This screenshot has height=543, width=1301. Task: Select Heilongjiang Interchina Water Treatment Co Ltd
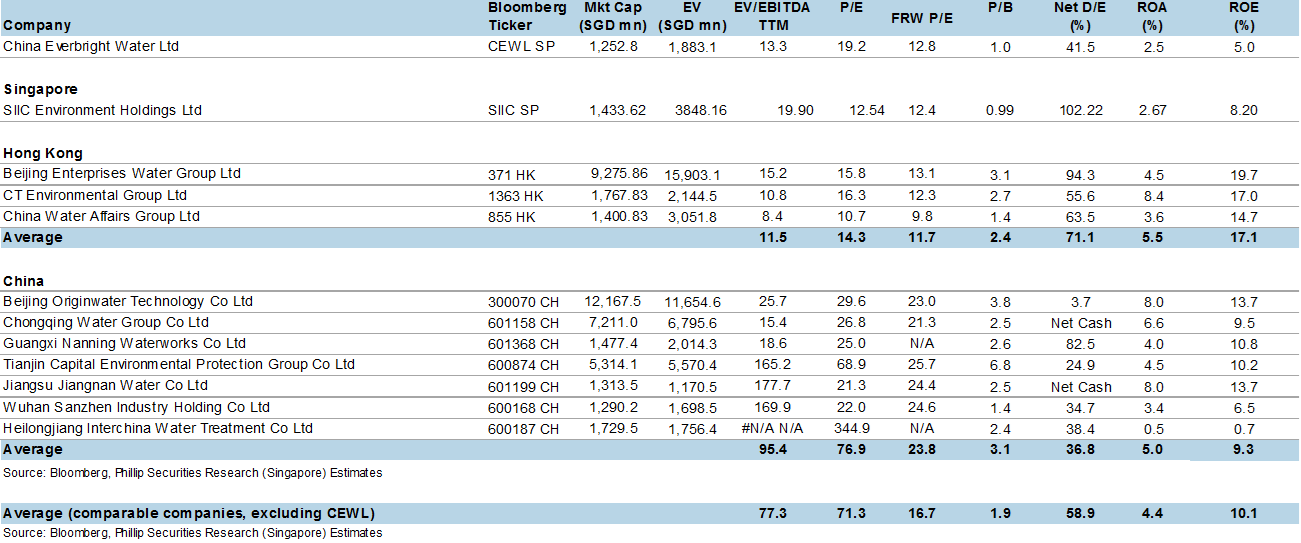point(158,428)
